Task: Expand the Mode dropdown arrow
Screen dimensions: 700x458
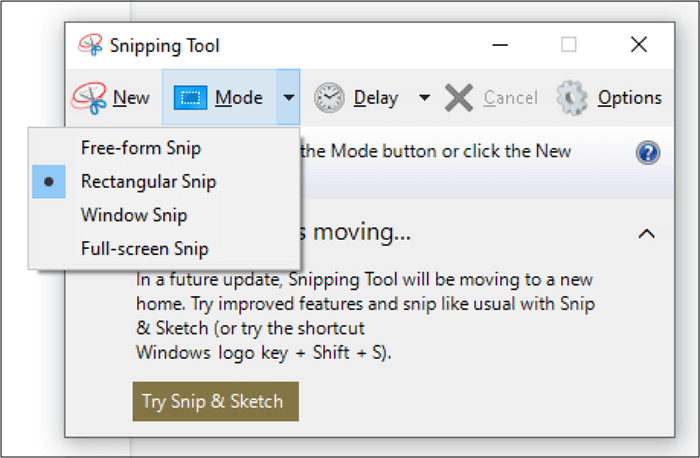Action: [288, 97]
